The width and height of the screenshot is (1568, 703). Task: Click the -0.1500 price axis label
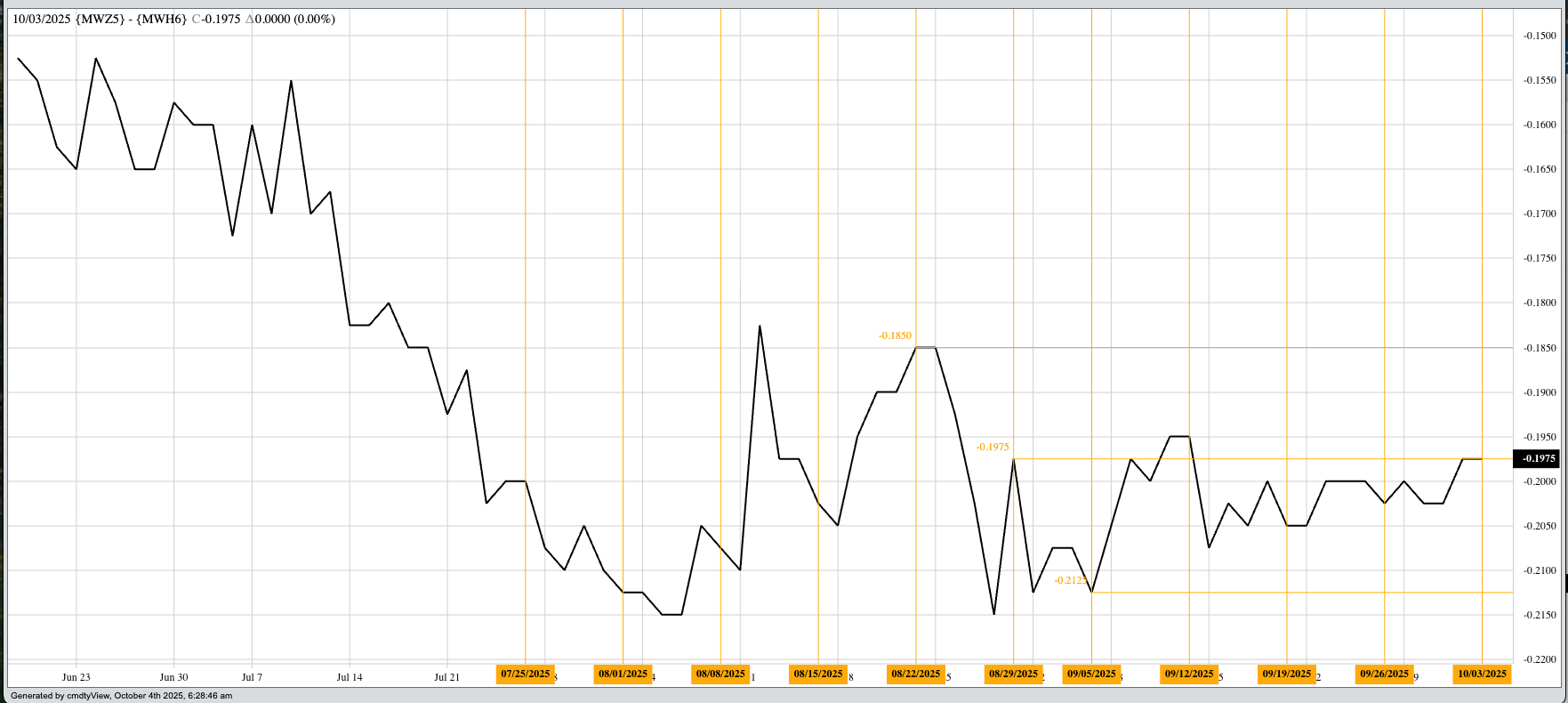[1540, 36]
